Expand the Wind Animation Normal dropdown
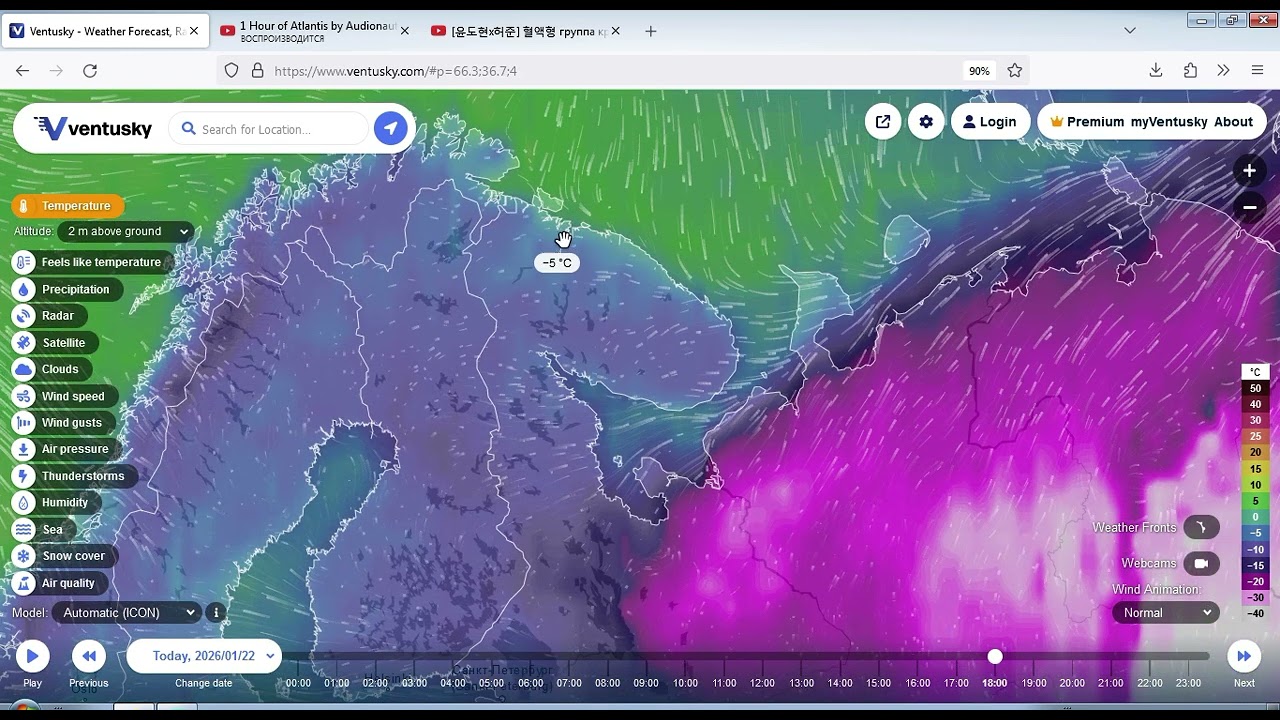1280x720 pixels. pyautogui.click(x=1166, y=613)
